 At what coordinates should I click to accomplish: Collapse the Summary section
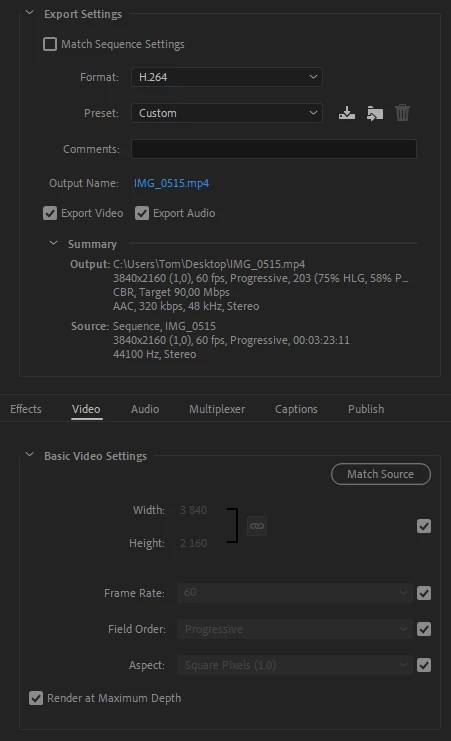click(53, 243)
